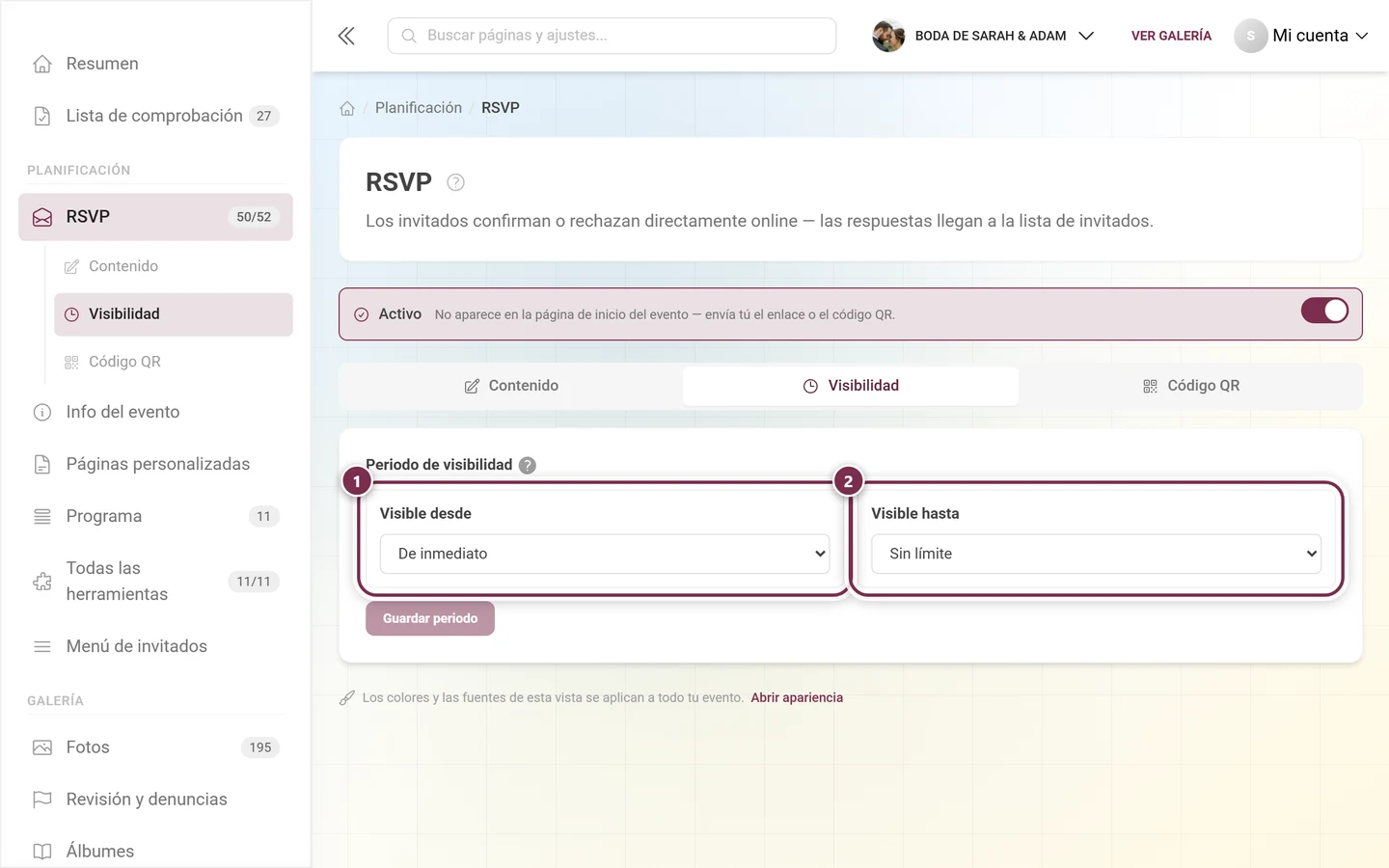Turn off the Activo RSVP switch
Screen dimensions: 1389x868
click(1324, 311)
